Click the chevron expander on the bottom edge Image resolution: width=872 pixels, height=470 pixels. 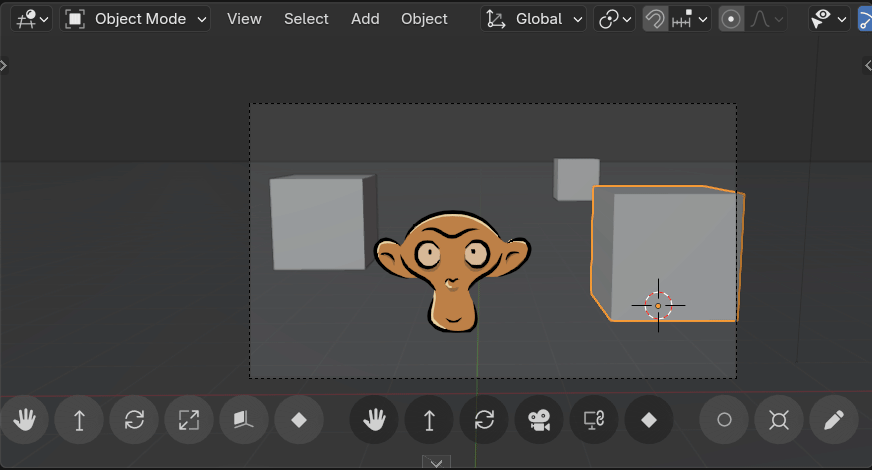[x=436, y=462]
